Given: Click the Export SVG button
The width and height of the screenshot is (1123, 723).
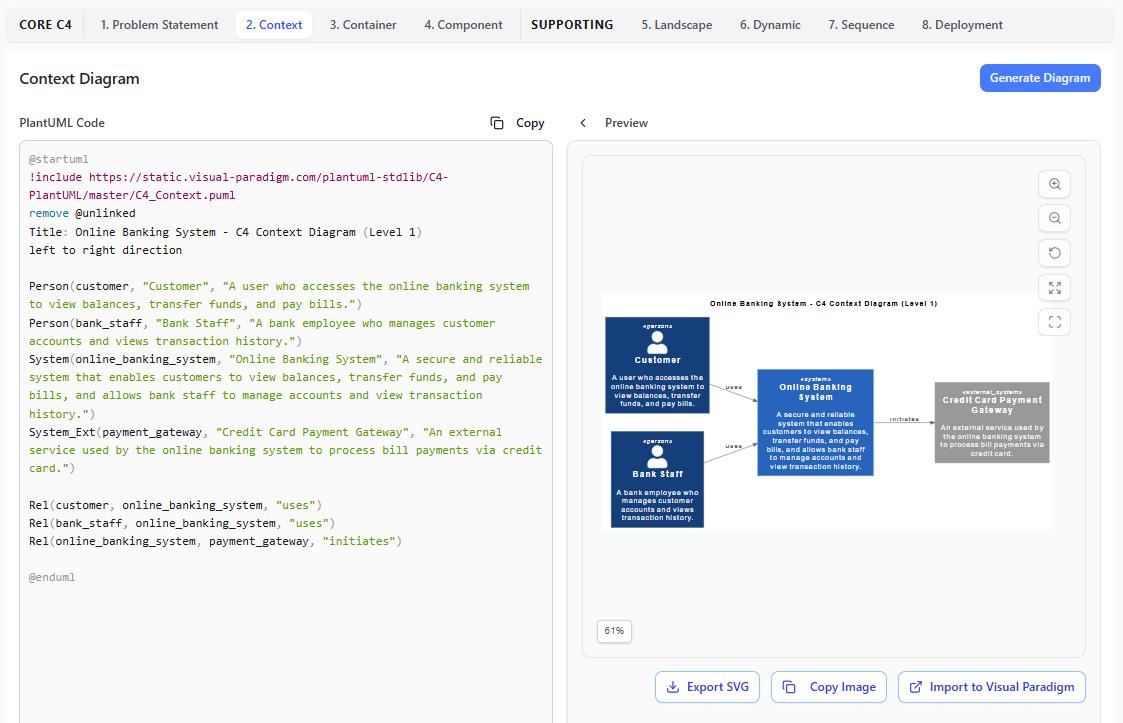Looking at the screenshot, I should (707, 687).
